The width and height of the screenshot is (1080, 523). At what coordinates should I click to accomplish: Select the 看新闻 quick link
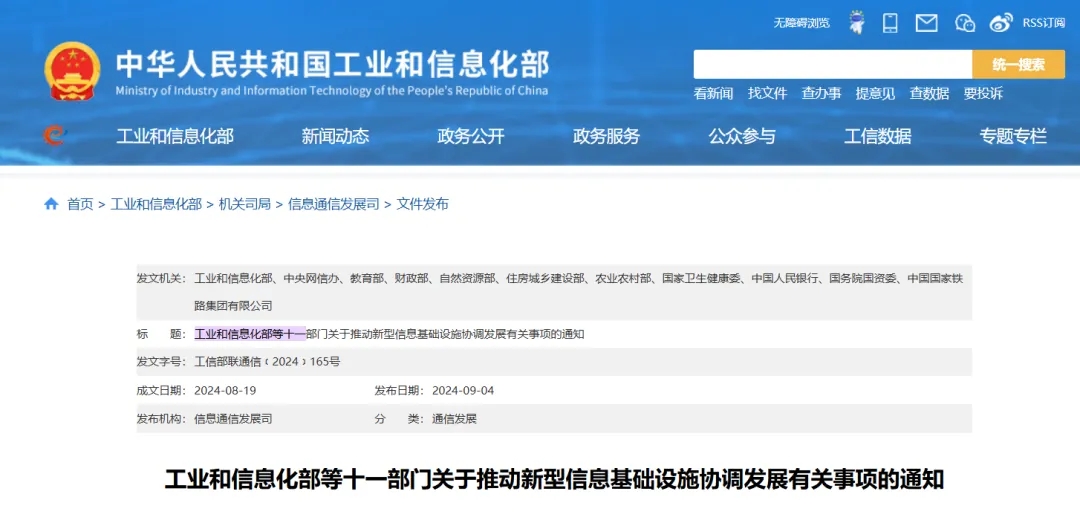coord(713,94)
